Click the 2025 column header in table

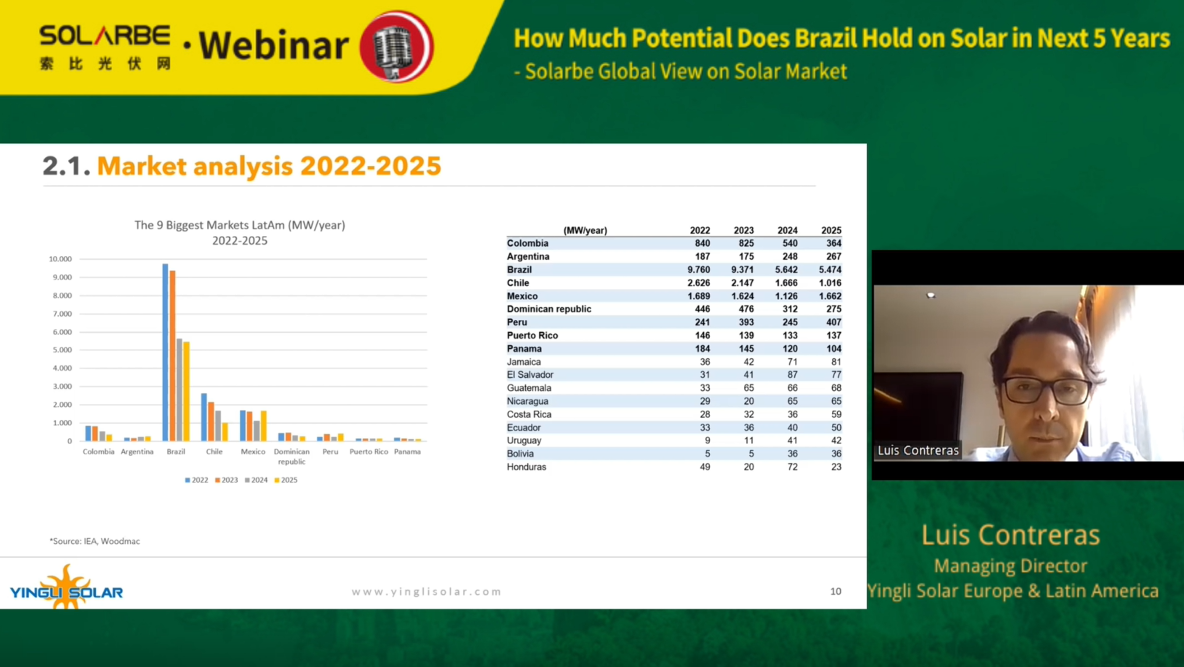(x=831, y=230)
